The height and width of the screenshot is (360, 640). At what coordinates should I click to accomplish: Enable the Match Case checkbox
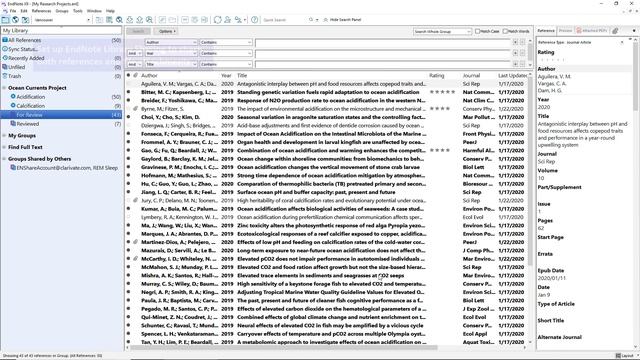(x=477, y=31)
